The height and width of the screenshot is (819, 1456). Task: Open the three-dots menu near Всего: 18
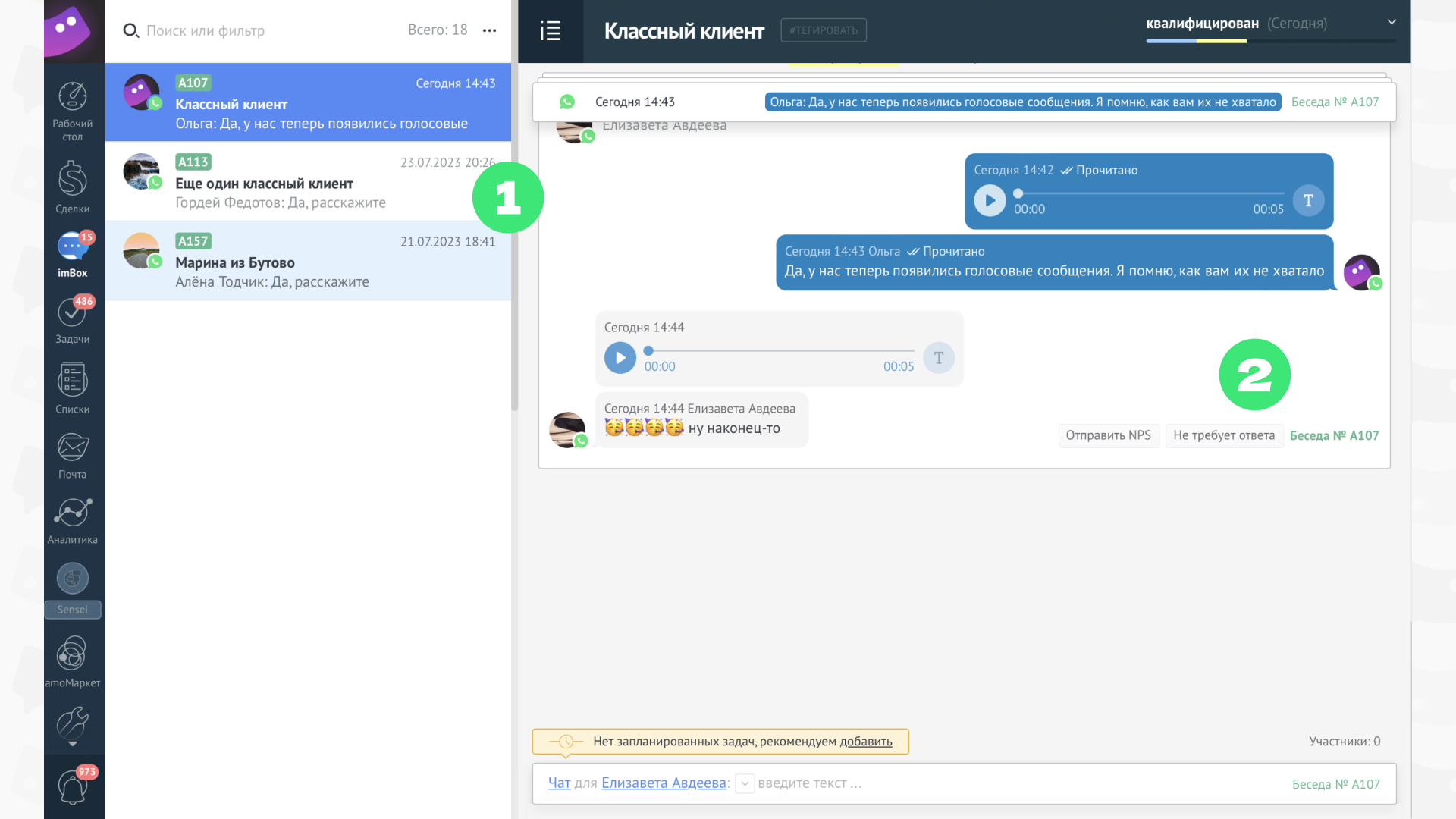click(490, 30)
